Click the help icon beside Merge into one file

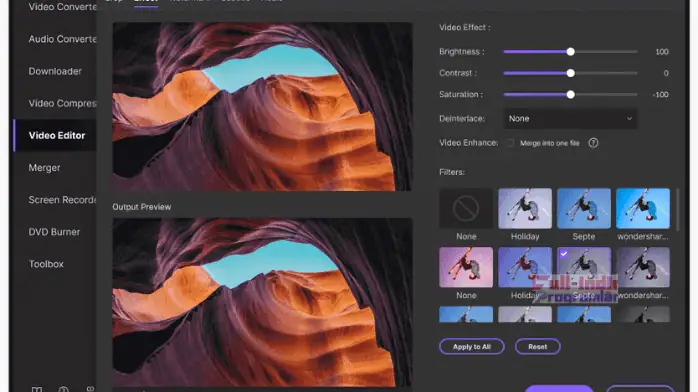(593, 143)
